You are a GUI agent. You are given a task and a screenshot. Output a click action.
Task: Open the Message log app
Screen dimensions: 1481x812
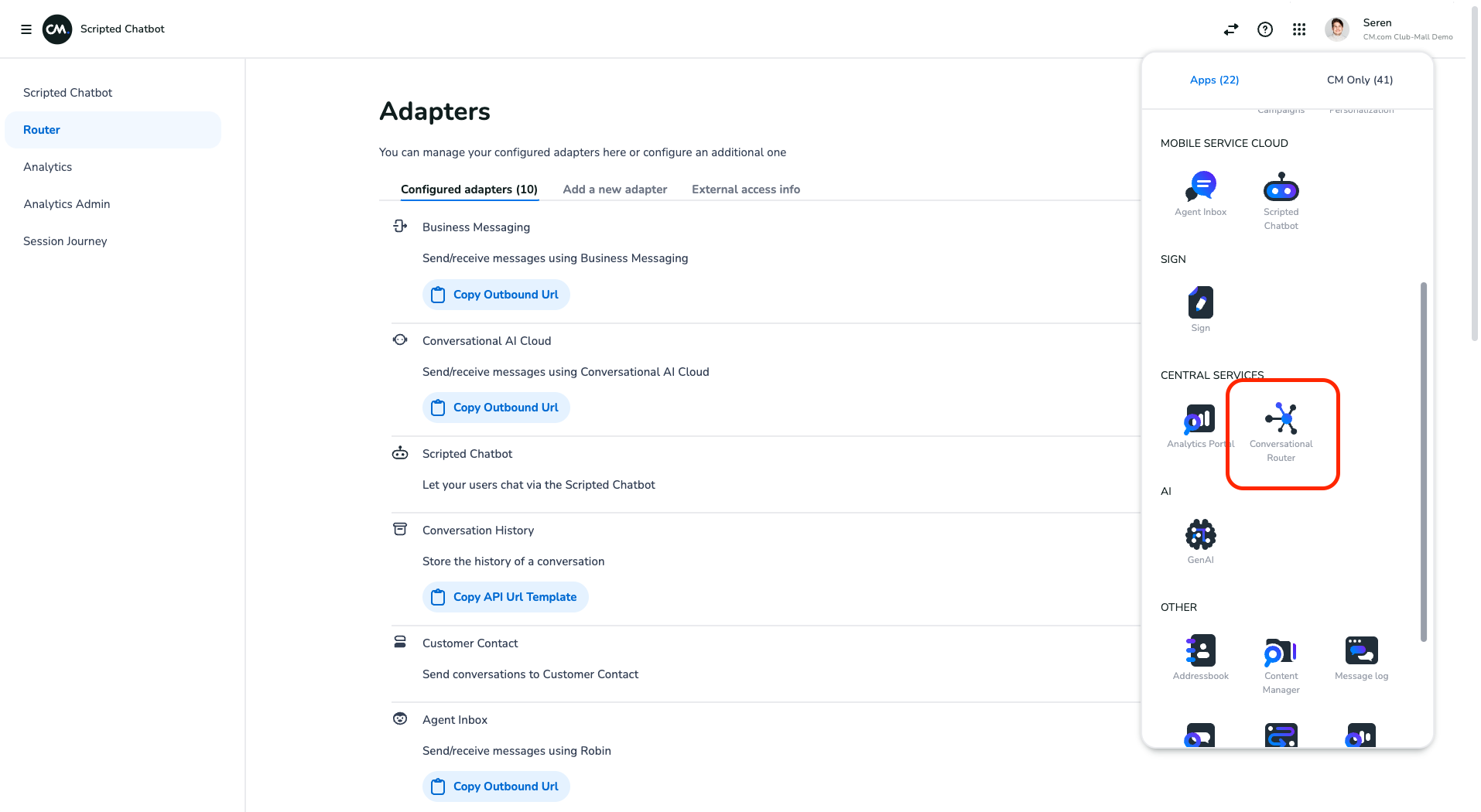1361,657
